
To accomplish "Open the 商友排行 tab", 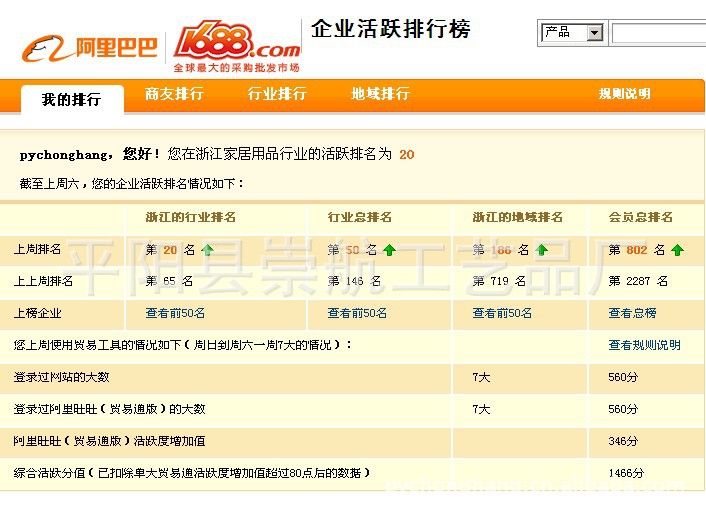I will coord(174,94).
